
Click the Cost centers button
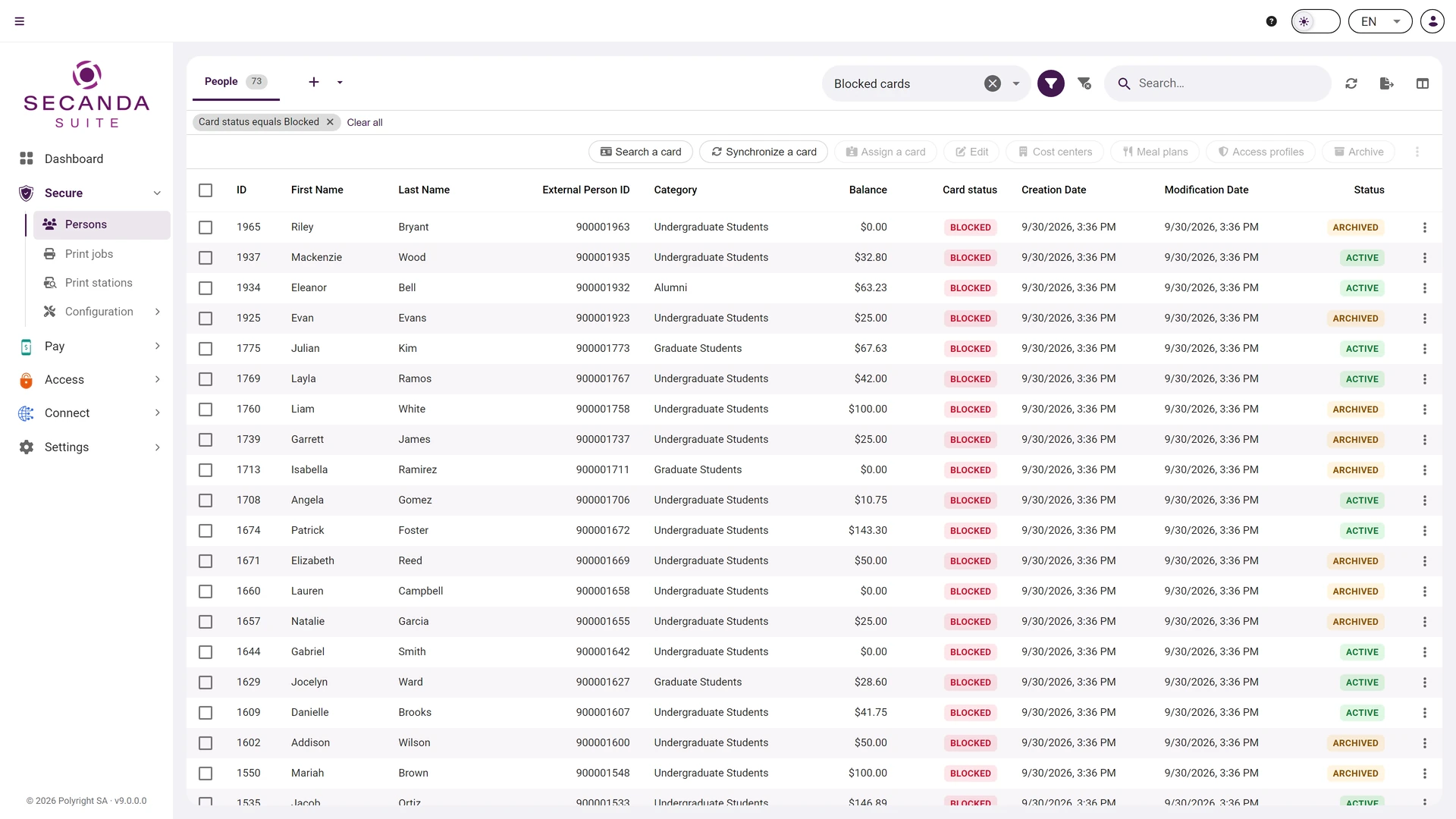tap(1055, 152)
